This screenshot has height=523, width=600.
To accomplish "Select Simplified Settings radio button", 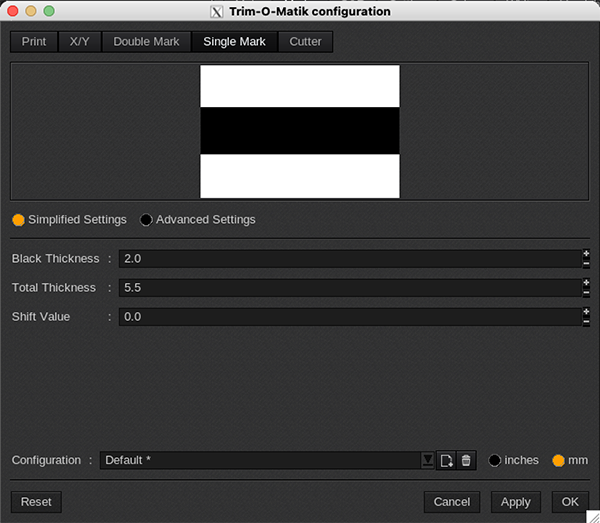I will pyautogui.click(x=18, y=220).
